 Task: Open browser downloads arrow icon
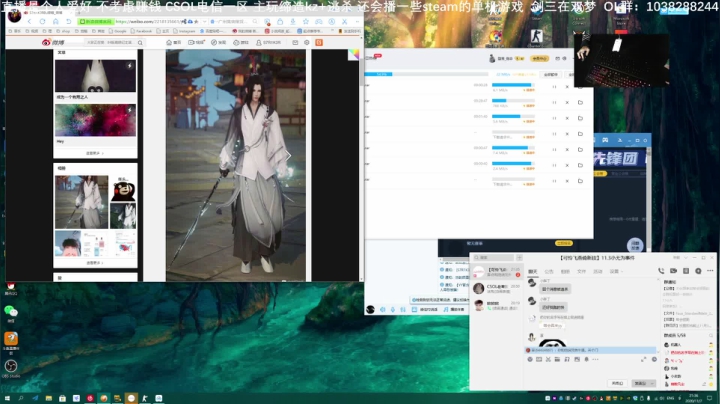293,22
